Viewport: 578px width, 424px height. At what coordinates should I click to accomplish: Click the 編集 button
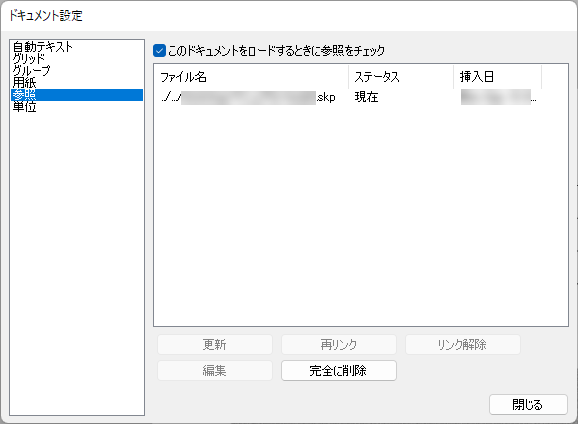coord(215,371)
